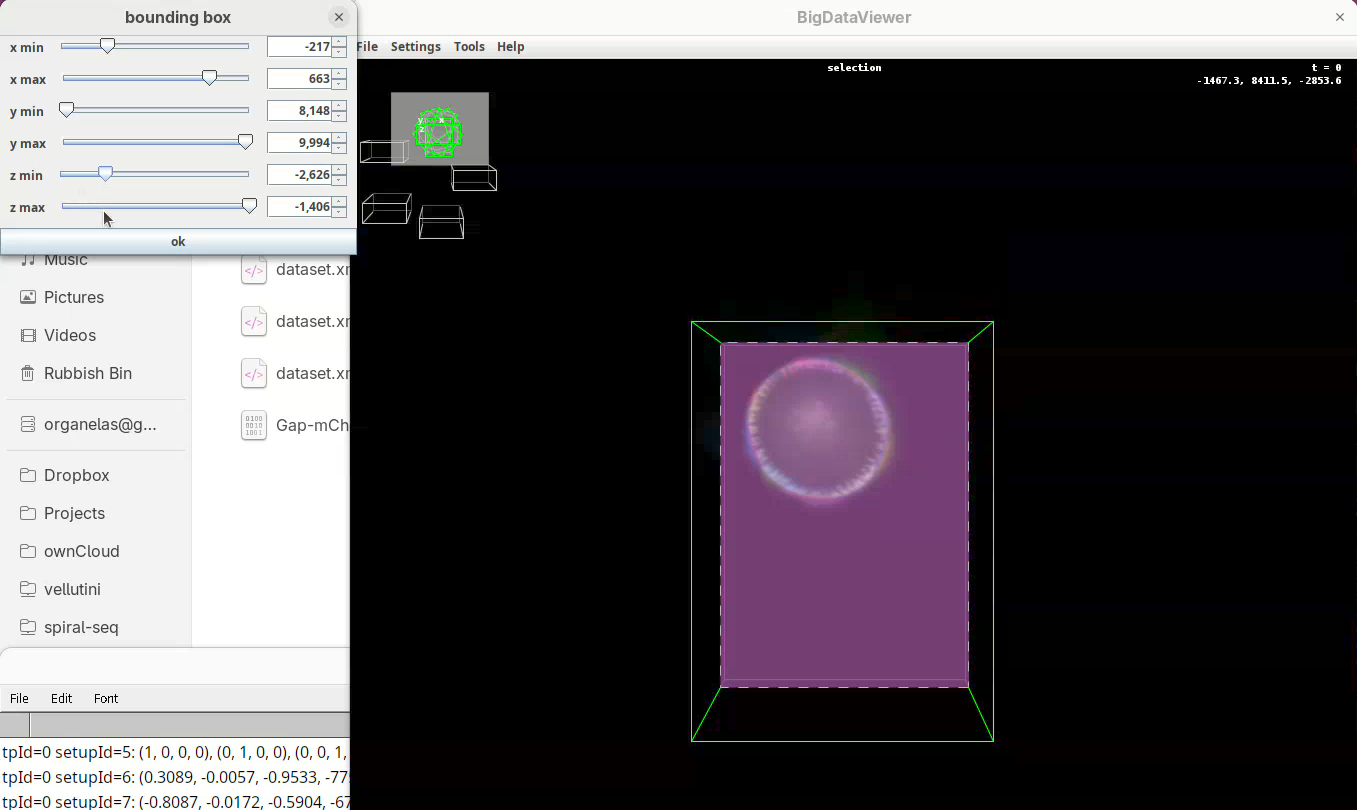Open the organelas network location
Viewport: 1357px width, 810px height.
[x=99, y=424]
